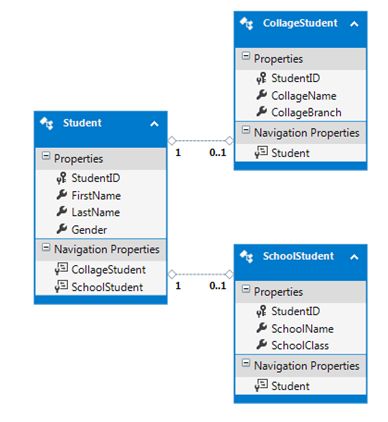Collapse the SchoolStudent entity box
Image resolution: width=388 pixels, height=422 pixels.
[354, 257]
